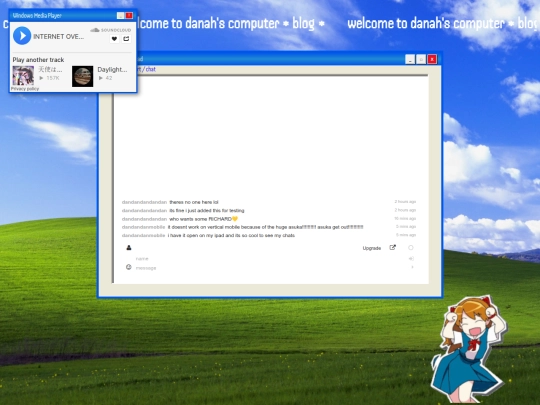Toggle the circle status icon in chat
Viewport: 540px width, 405px height.
tap(411, 248)
